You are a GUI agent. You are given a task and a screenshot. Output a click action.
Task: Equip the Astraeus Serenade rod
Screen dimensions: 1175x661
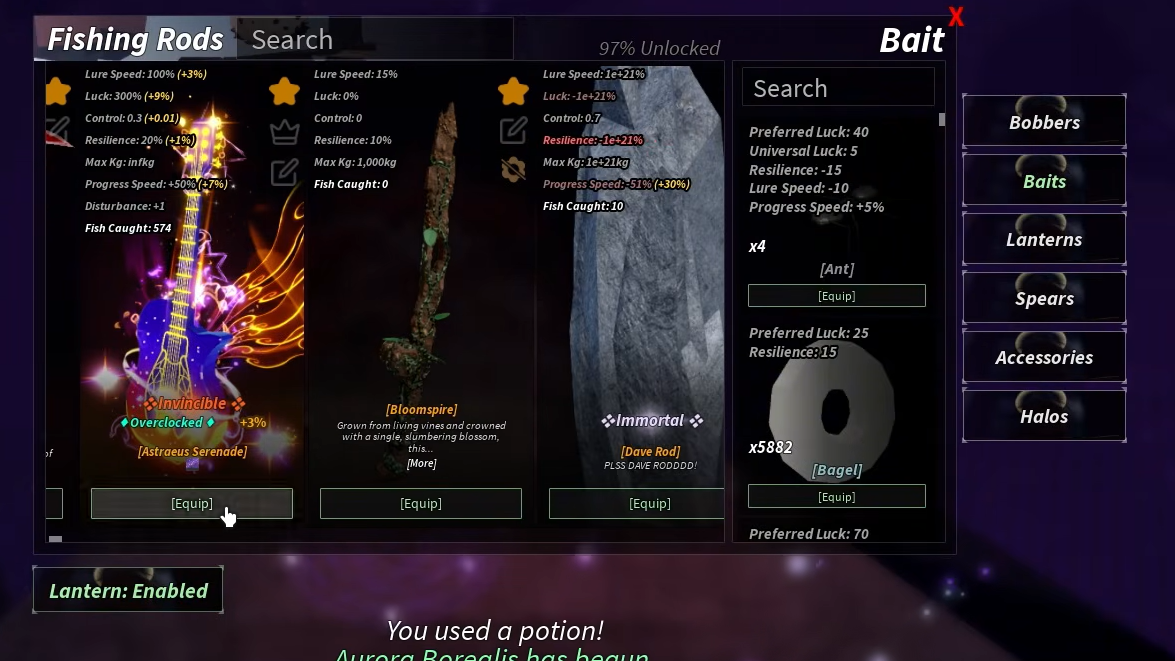point(192,504)
